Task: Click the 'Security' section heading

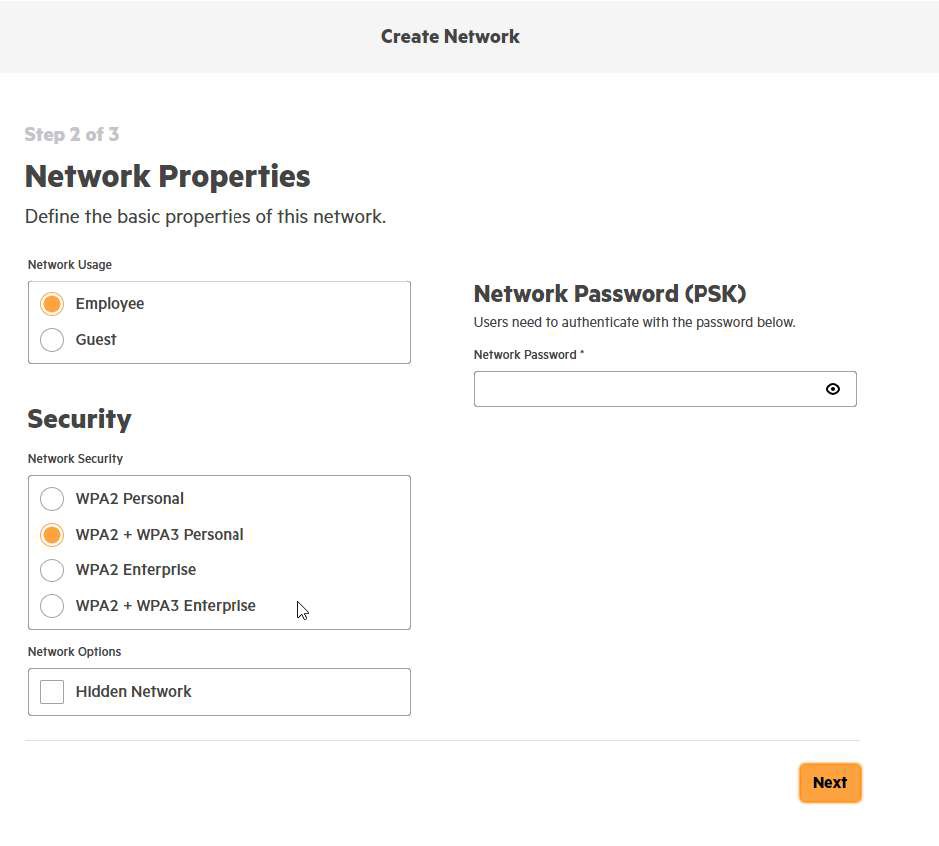Action: tap(79, 419)
